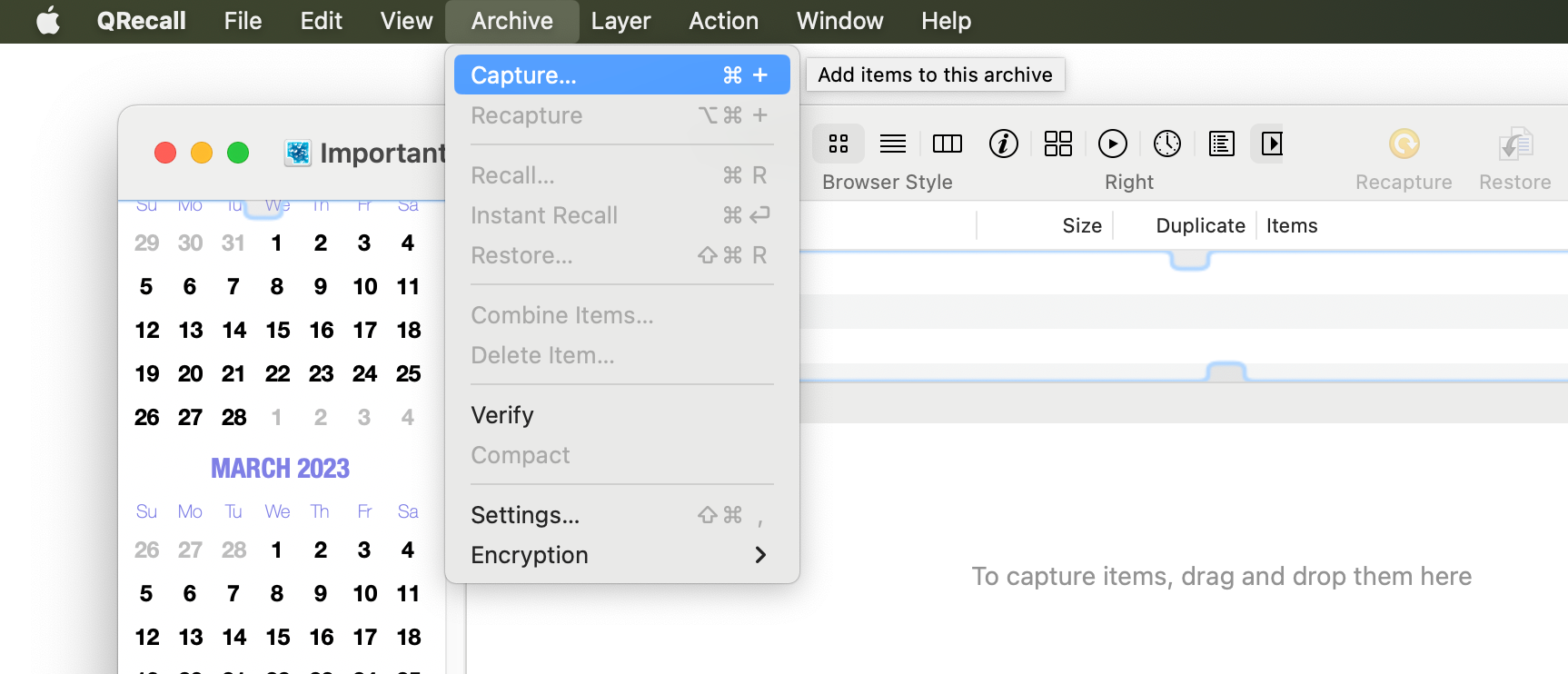Click the upper layer timeline tab marker
1568x674 pixels.
click(x=1190, y=261)
